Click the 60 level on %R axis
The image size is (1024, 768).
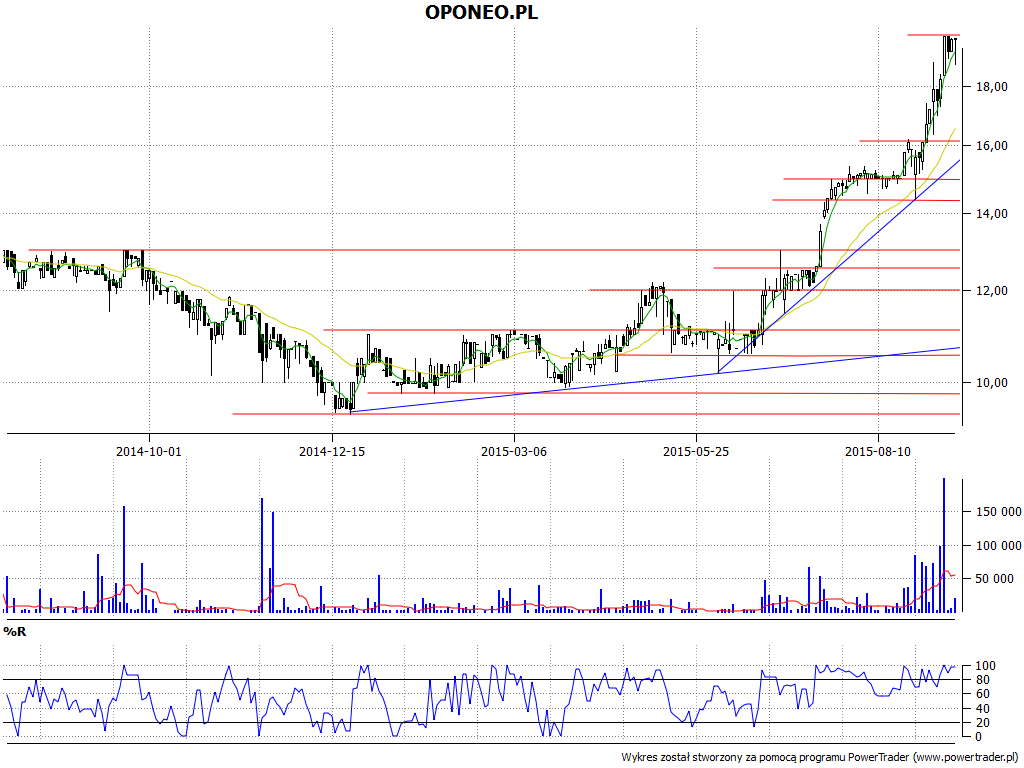(982, 694)
